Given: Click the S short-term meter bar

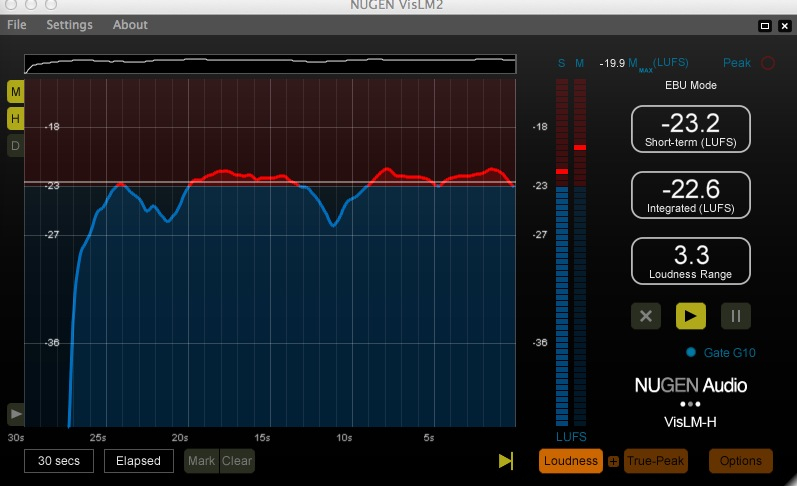Looking at the screenshot, I should [562, 252].
